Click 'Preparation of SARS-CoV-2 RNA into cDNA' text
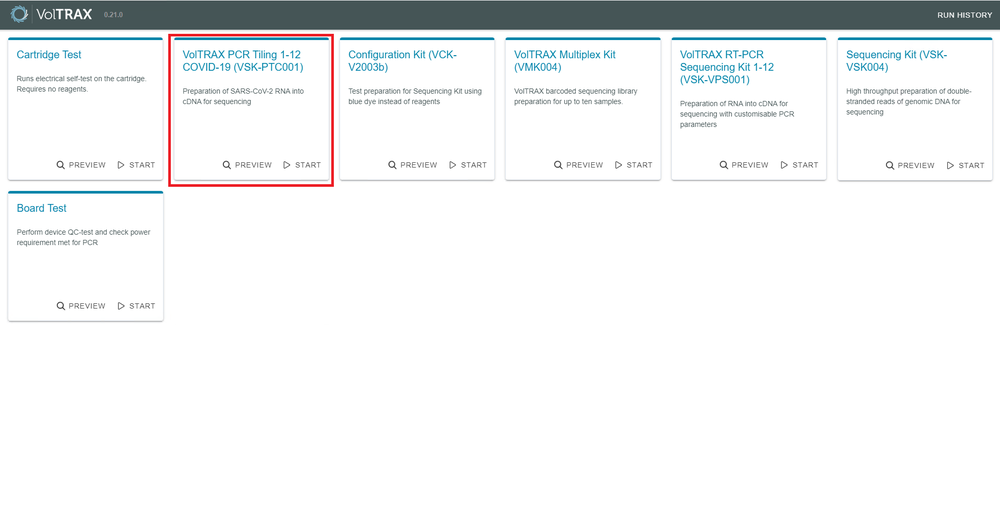1000x512 pixels. click(x=243, y=96)
